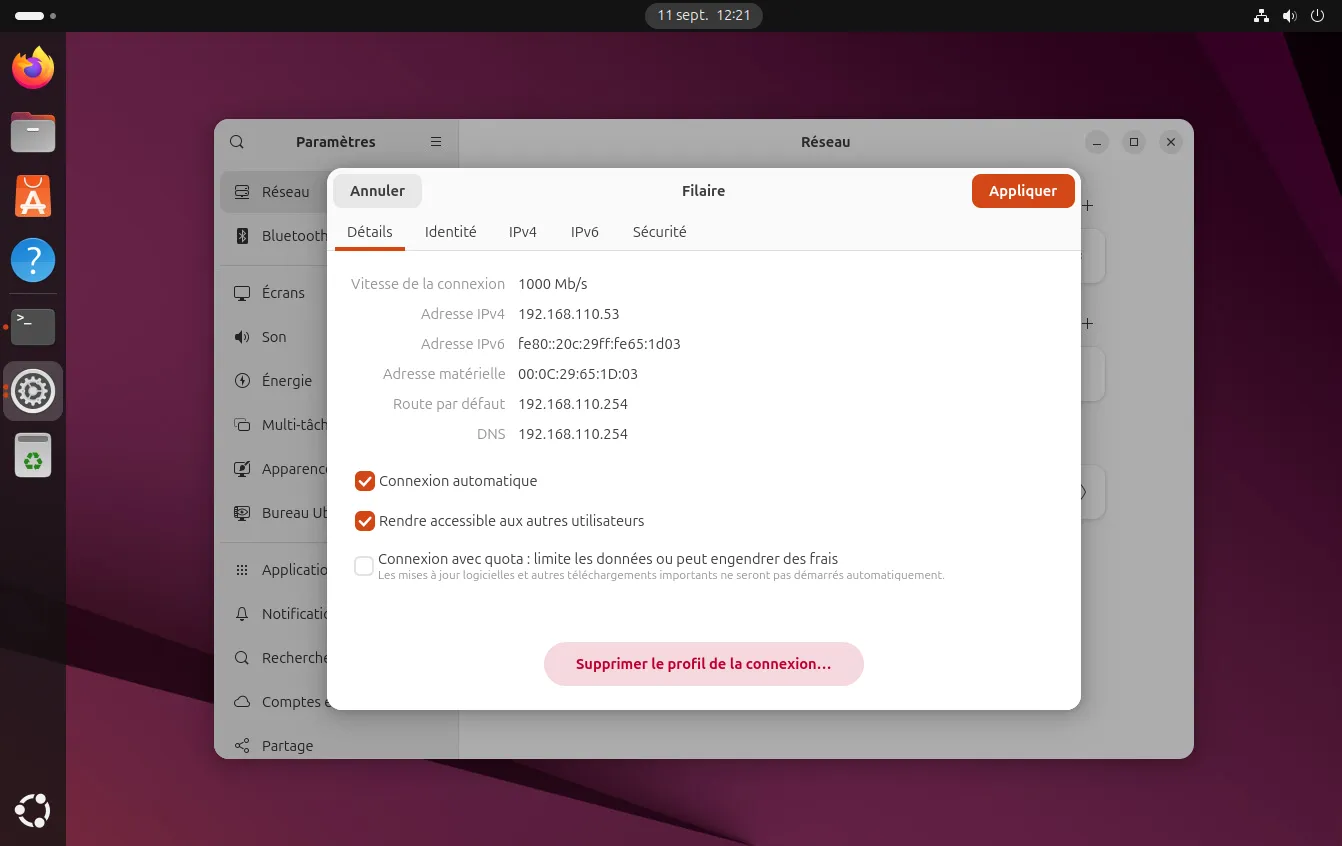The height and width of the screenshot is (846, 1342).
Task: Open the hamburger menu in Paramètres
Action: tap(436, 142)
